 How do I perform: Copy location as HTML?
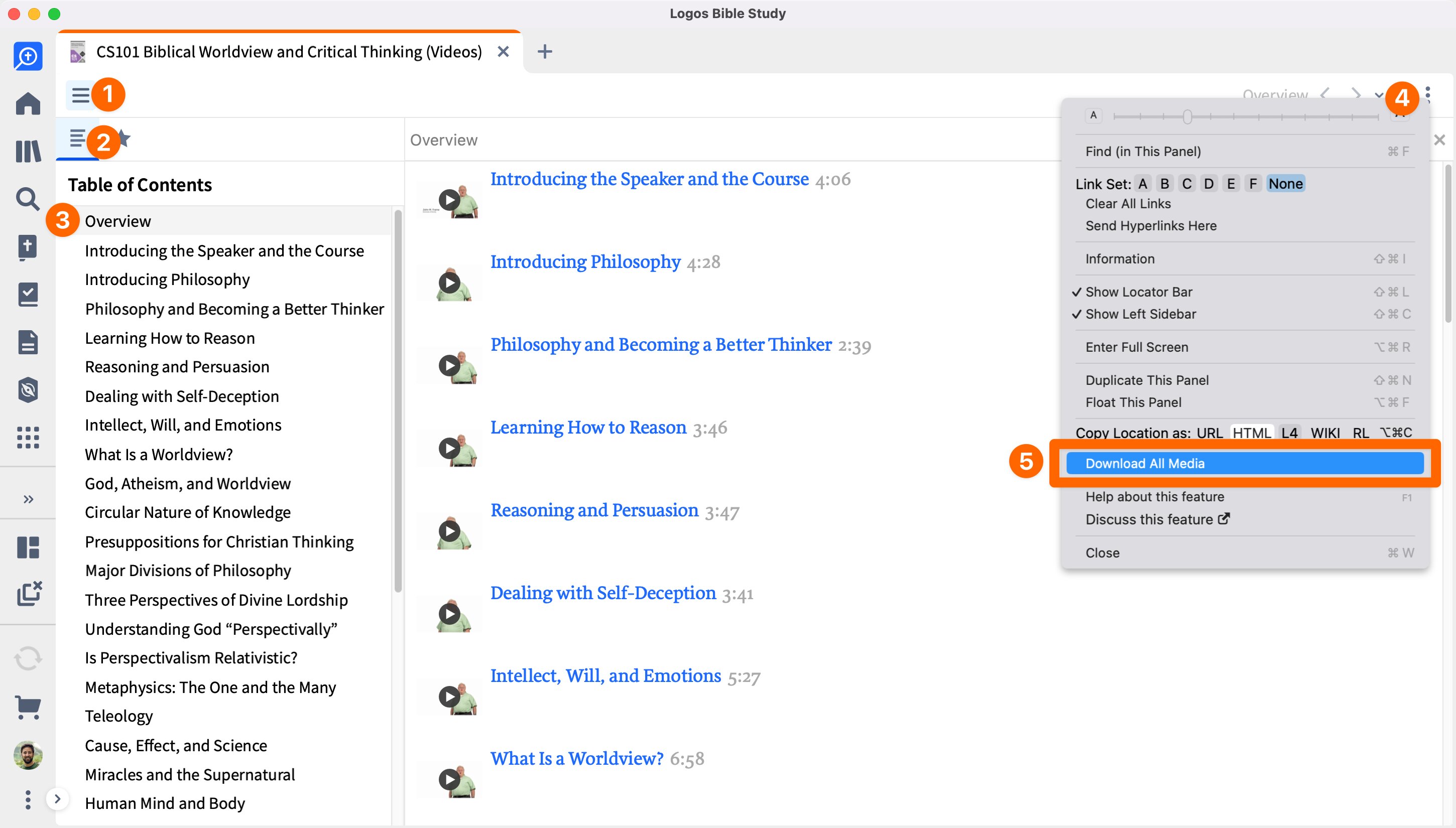pyautogui.click(x=1252, y=433)
